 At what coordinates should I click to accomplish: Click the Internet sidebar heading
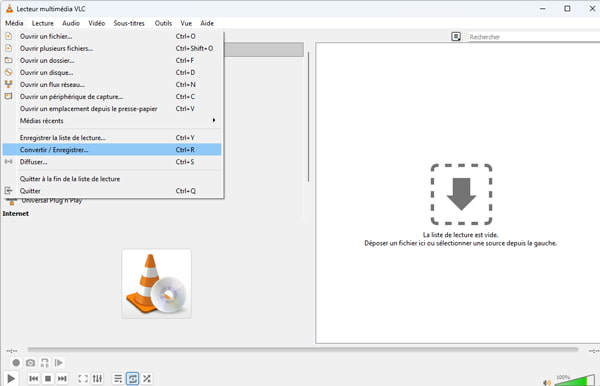pos(16,213)
